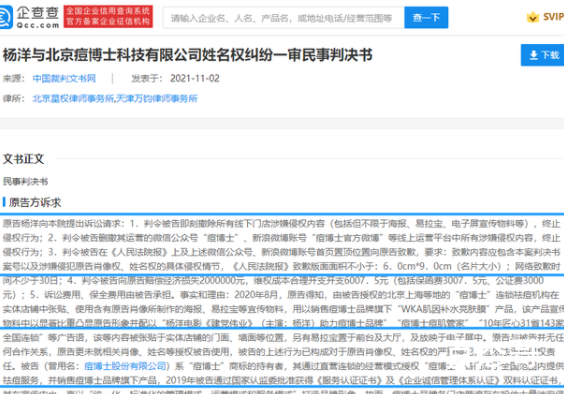Image resolution: width=564 pixels, height=394 pixels.
Task: Focus the company name search input field
Action: tap(283, 17)
